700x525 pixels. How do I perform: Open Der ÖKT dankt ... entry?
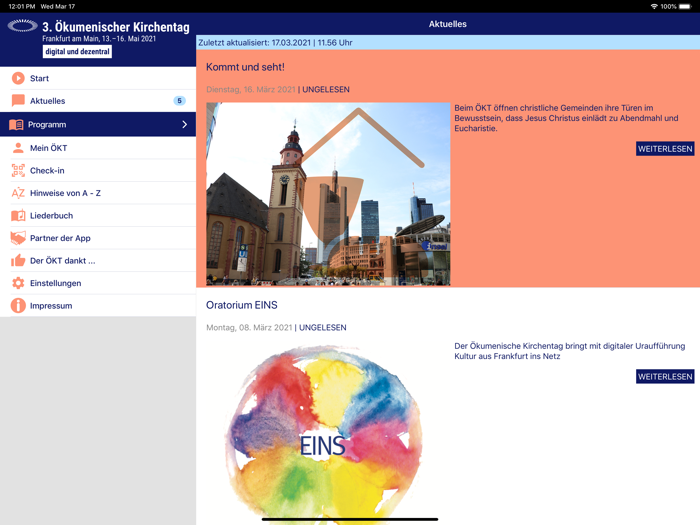(x=98, y=260)
